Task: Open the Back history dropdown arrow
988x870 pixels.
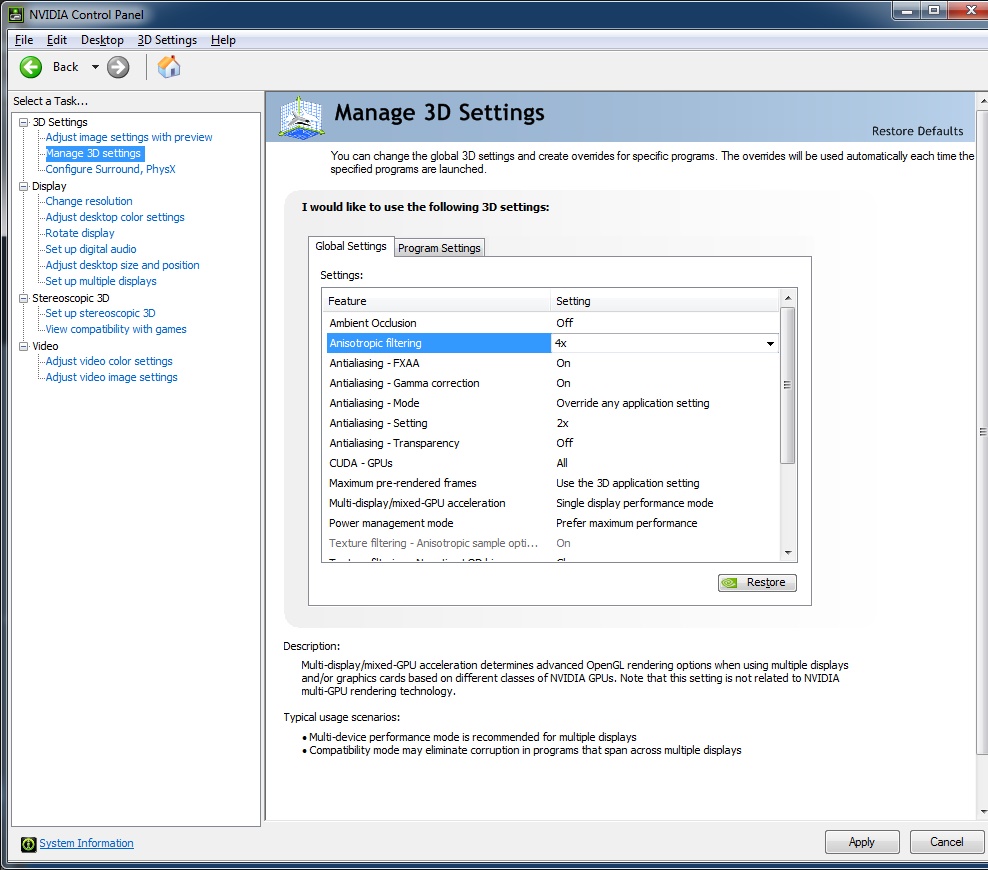Action: [x=95, y=67]
